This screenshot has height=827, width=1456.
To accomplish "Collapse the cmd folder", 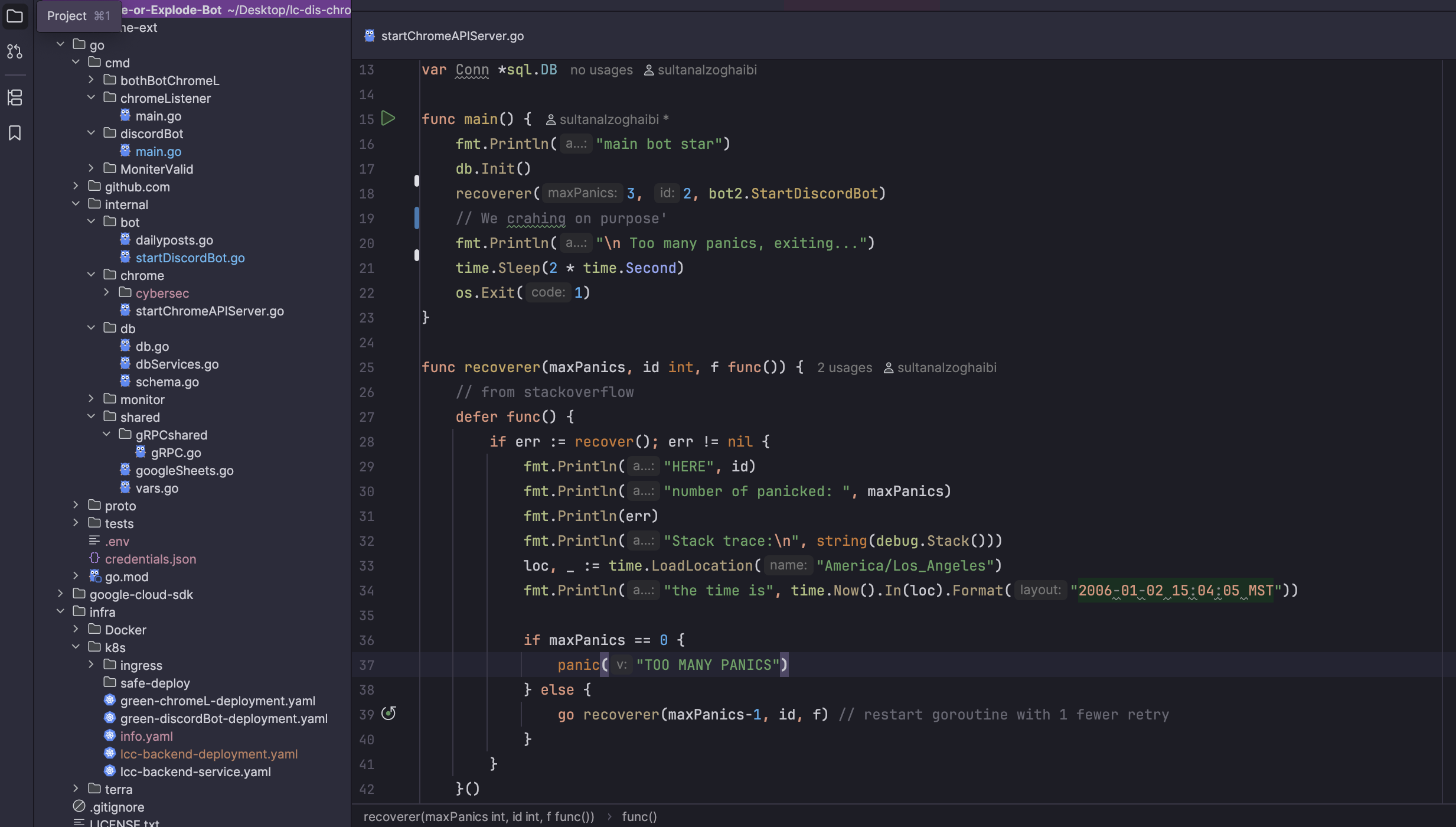I will pyautogui.click(x=76, y=62).
